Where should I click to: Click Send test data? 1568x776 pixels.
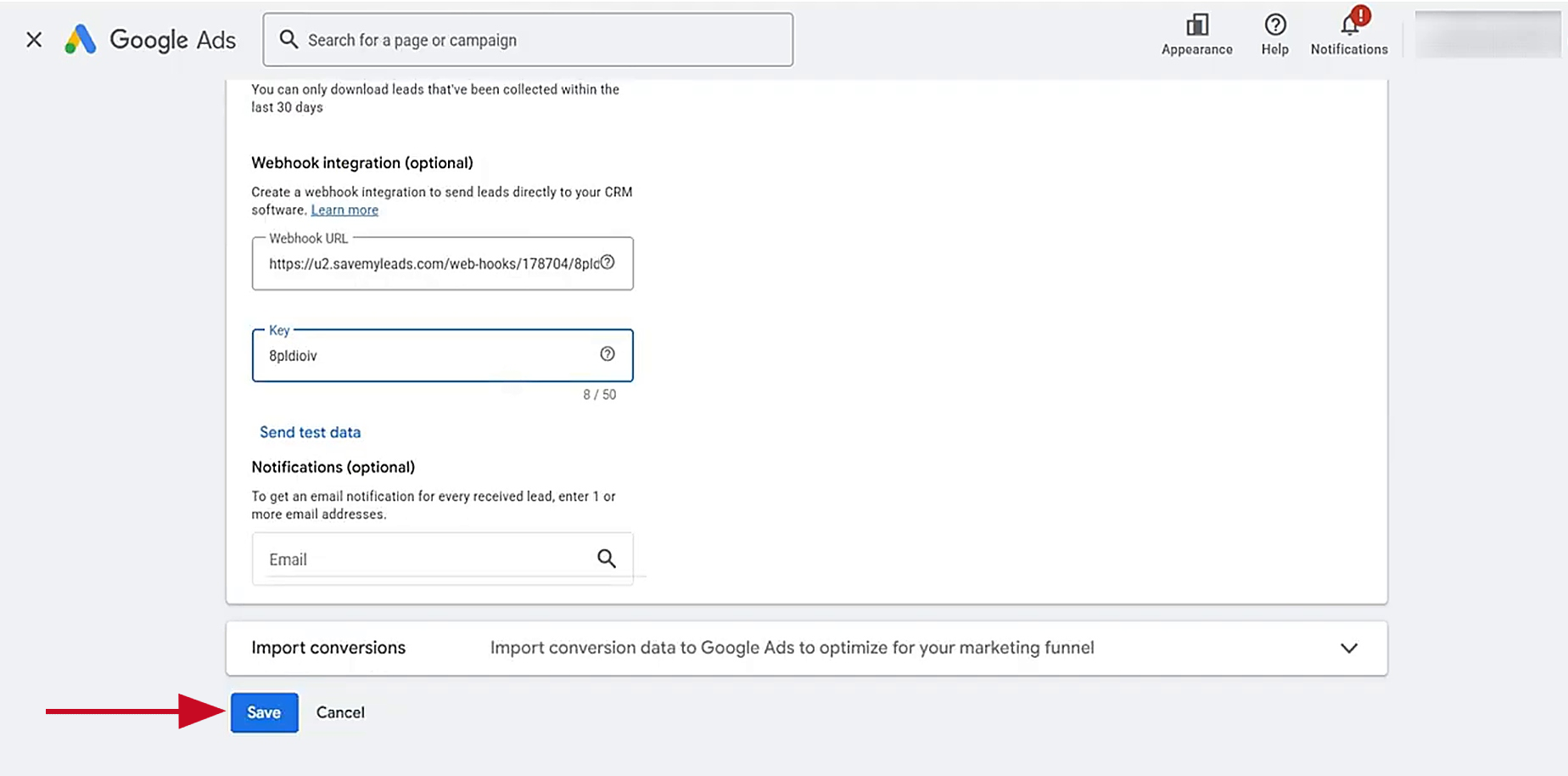click(x=310, y=432)
